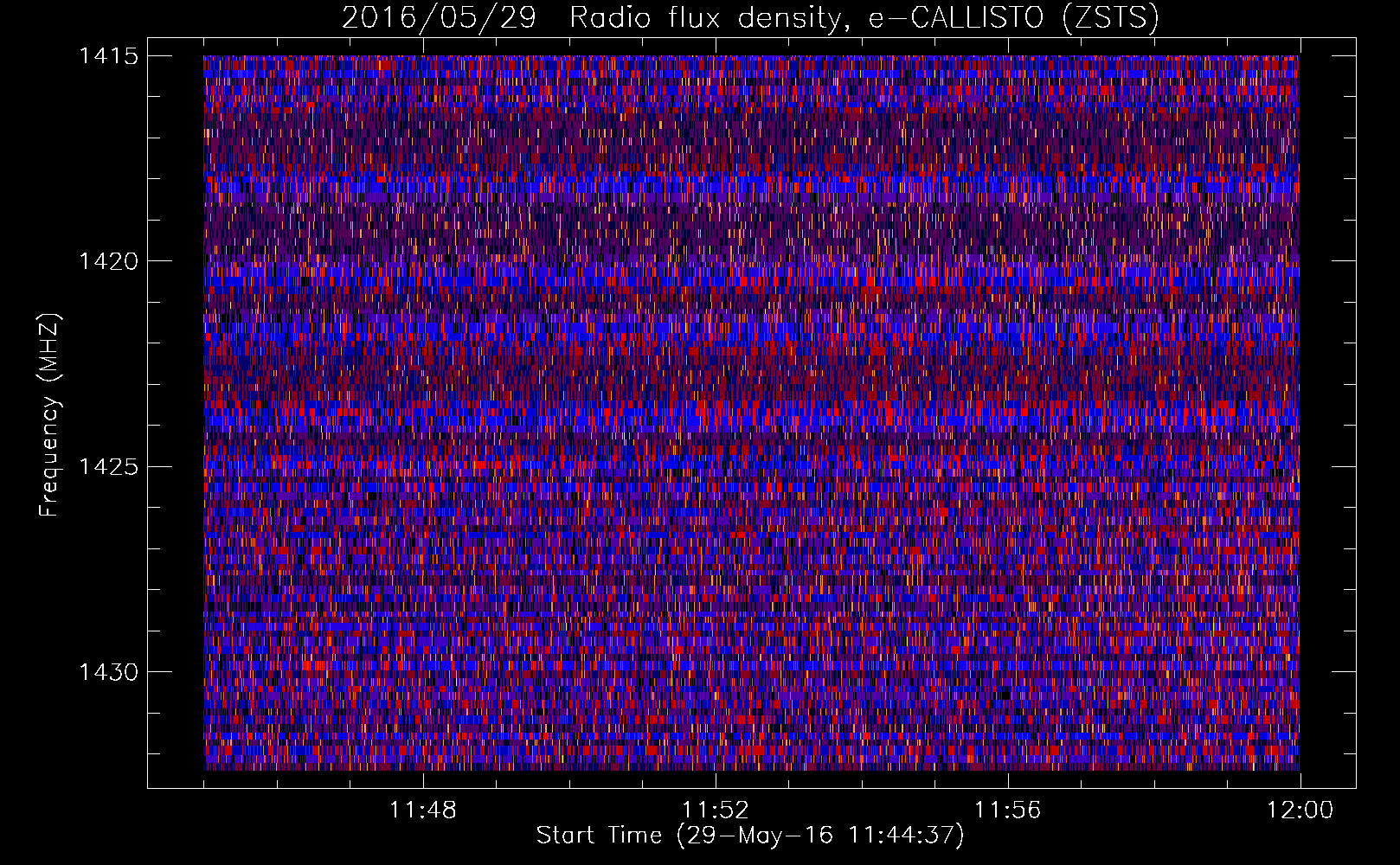
Task: Select the 1415 frequency axis label
Action: point(108,56)
